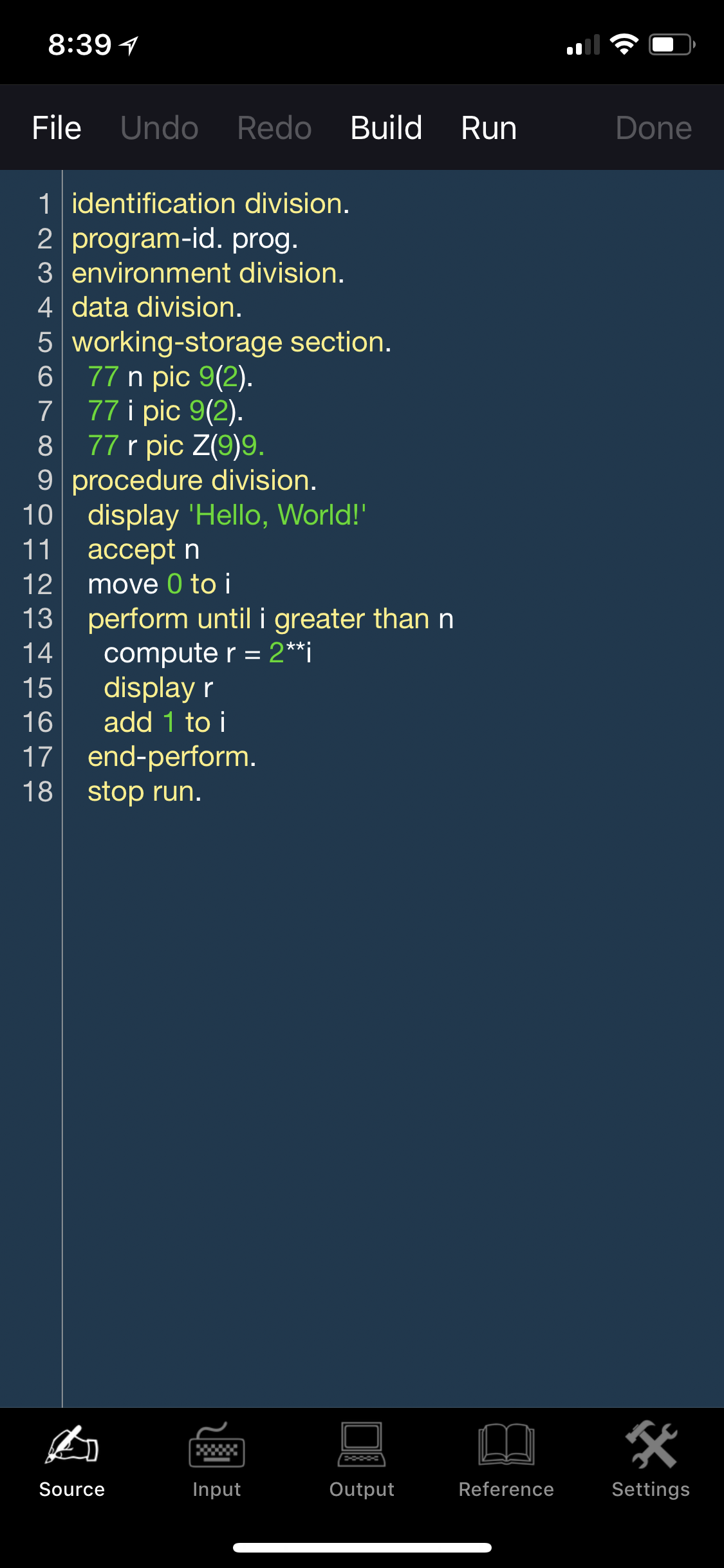Image resolution: width=724 pixels, height=1568 pixels.
Task: Tap Done to dismiss the keyboard
Action: pos(653,127)
